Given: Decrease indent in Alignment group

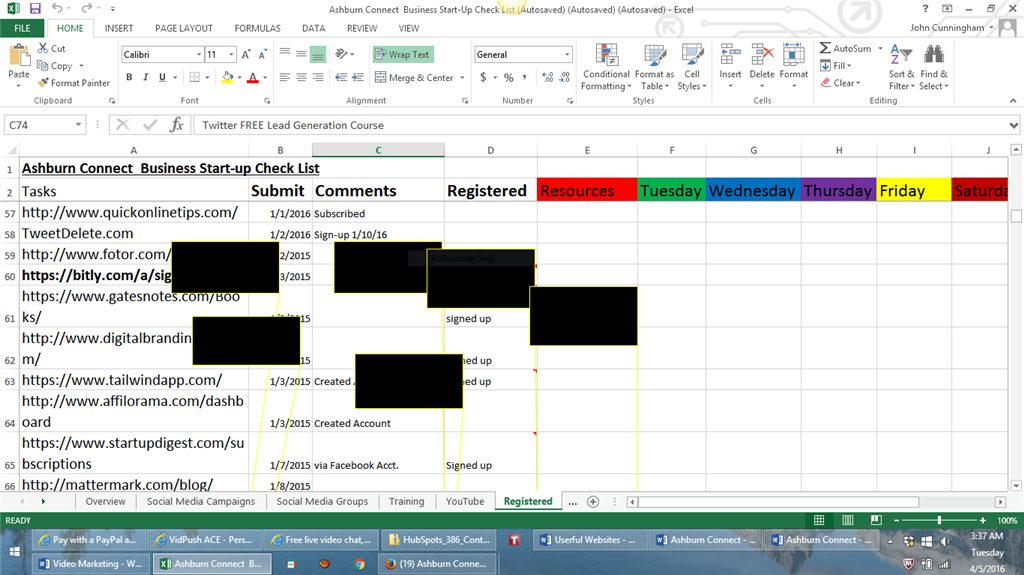Looking at the screenshot, I should [341, 77].
